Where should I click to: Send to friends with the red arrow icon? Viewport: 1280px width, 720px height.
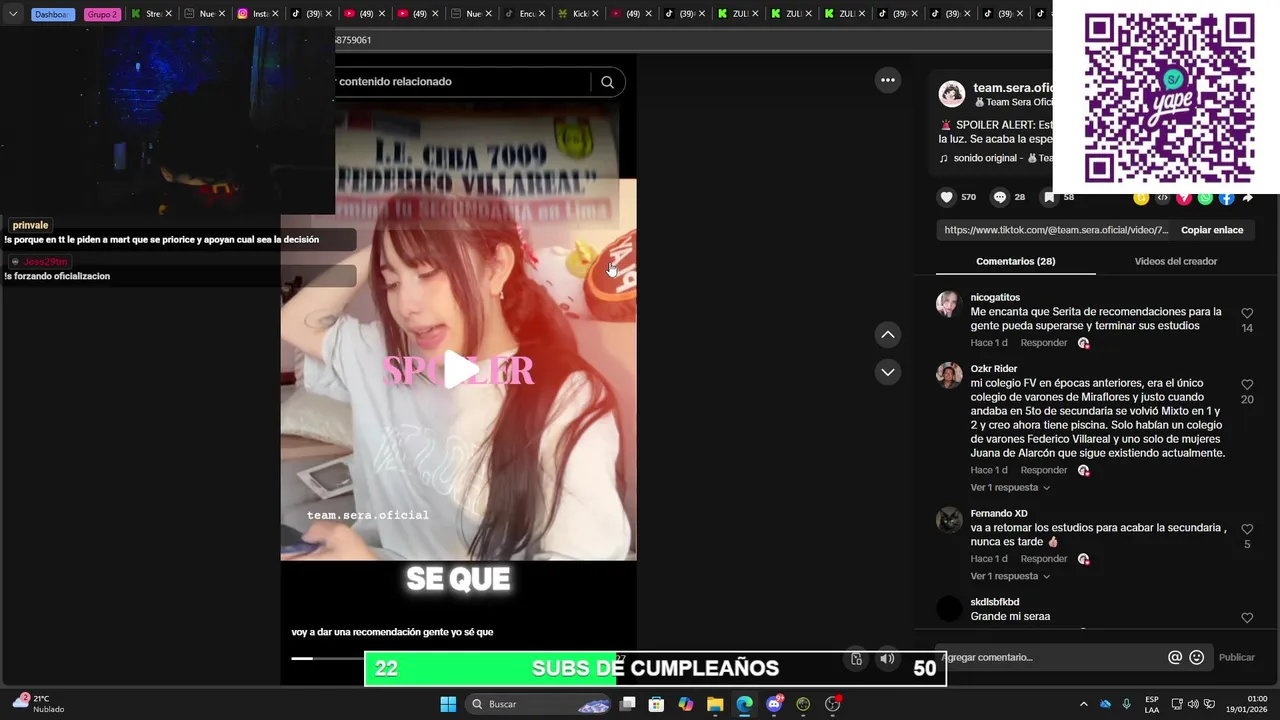coord(1184,198)
